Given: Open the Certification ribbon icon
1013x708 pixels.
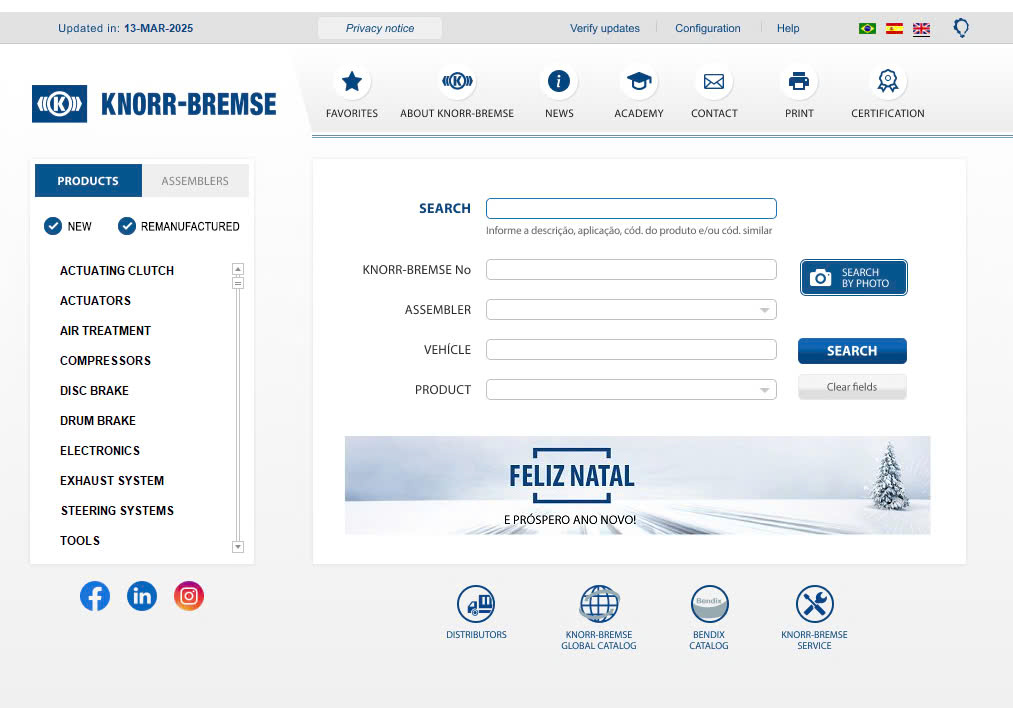Looking at the screenshot, I should [888, 81].
